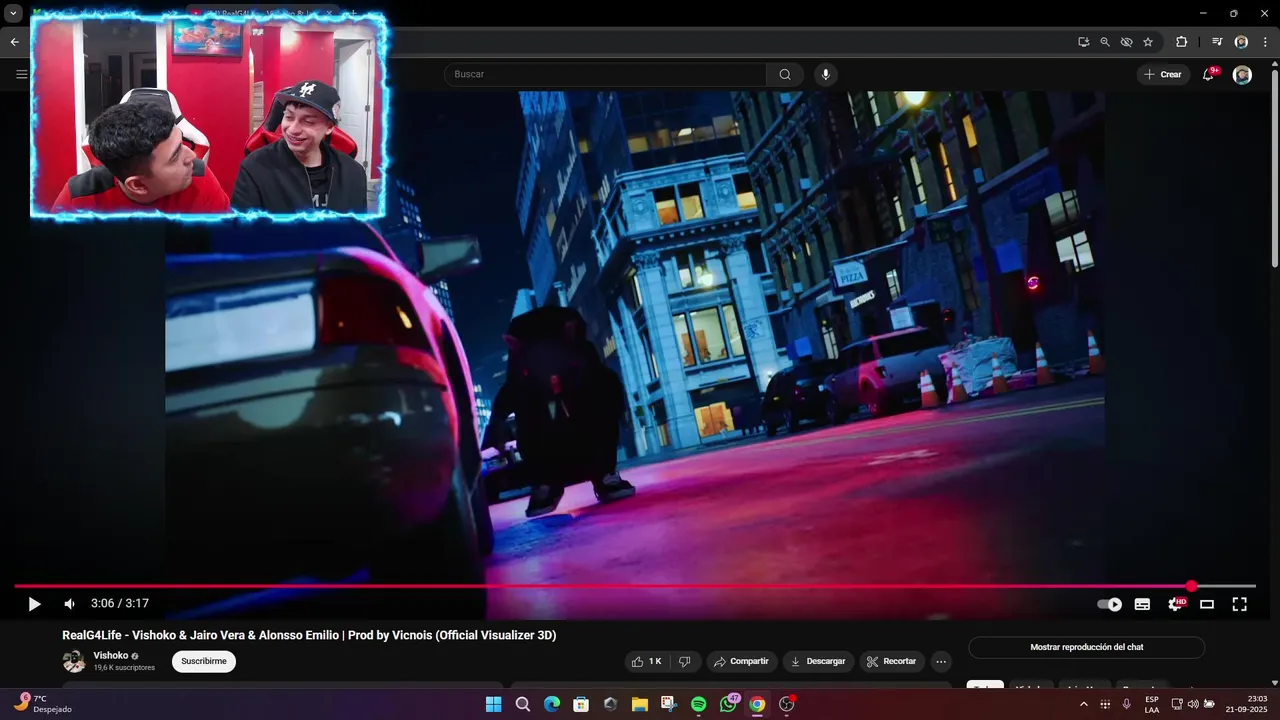
Task: Seek on the red video progress bar
Action: [634, 586]
